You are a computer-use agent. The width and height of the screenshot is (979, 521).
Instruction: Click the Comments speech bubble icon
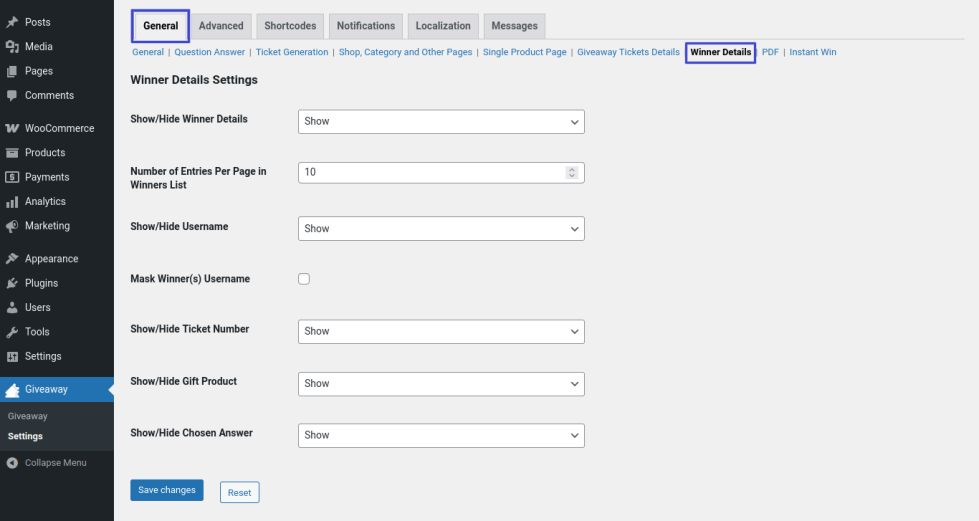pyautogui.click(x=12, y=96)
